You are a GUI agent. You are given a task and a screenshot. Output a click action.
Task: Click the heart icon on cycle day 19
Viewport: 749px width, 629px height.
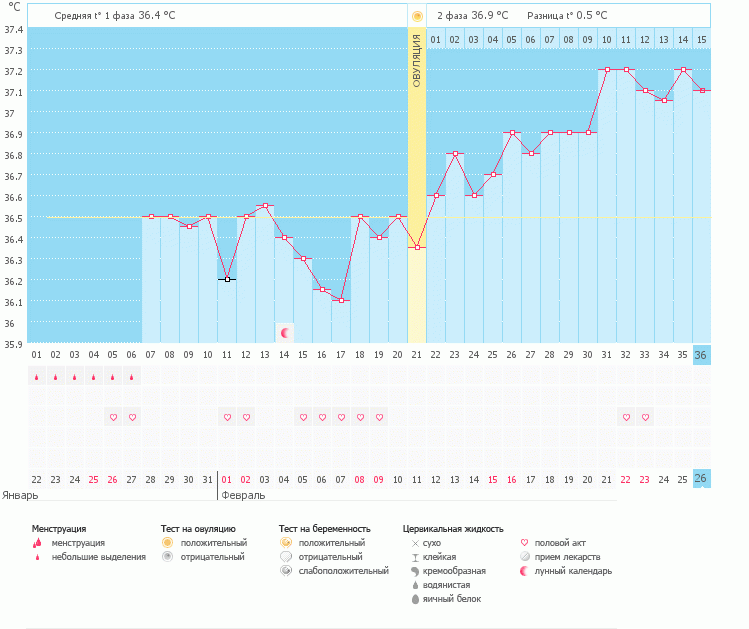tap(379, 417)
